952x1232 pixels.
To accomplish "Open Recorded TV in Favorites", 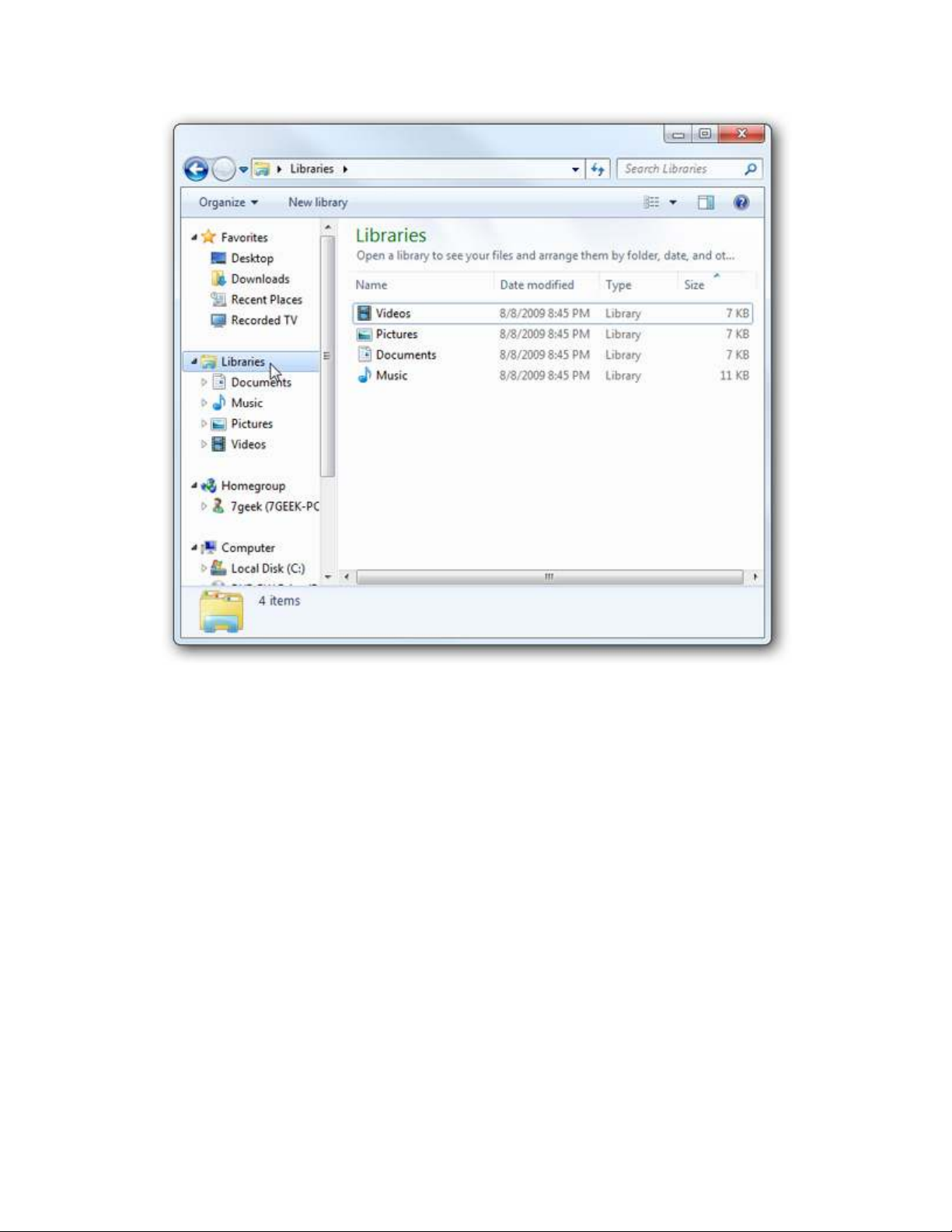I will [x=263, y=320].
